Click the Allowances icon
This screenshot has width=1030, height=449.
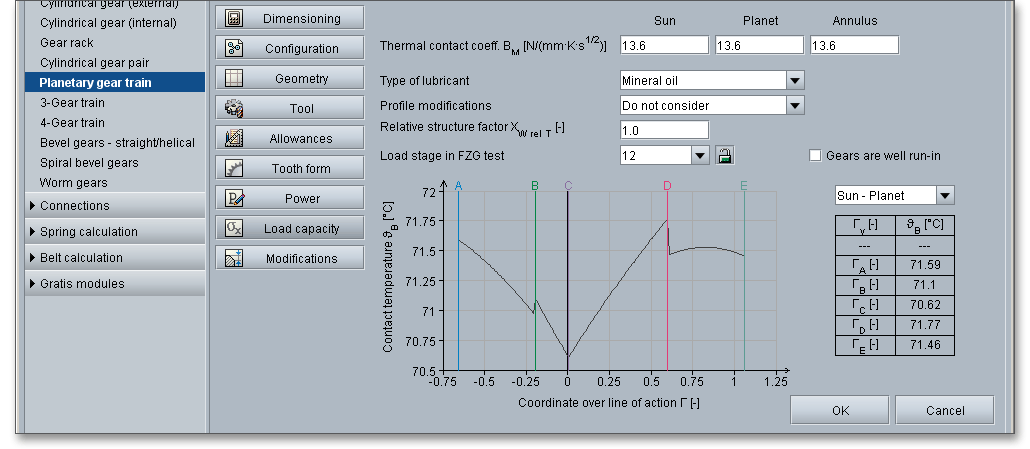coord(235,138)
